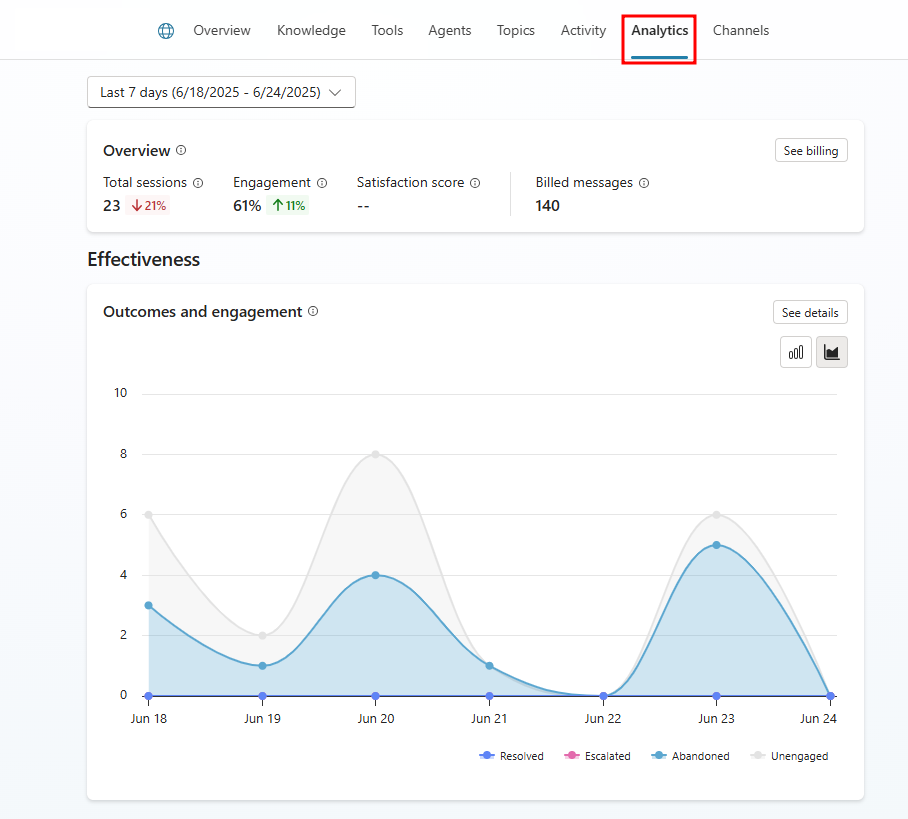Click the Abandoned data point on Jun 20
The height and width of the screenshot is (819, 908).
376,575
